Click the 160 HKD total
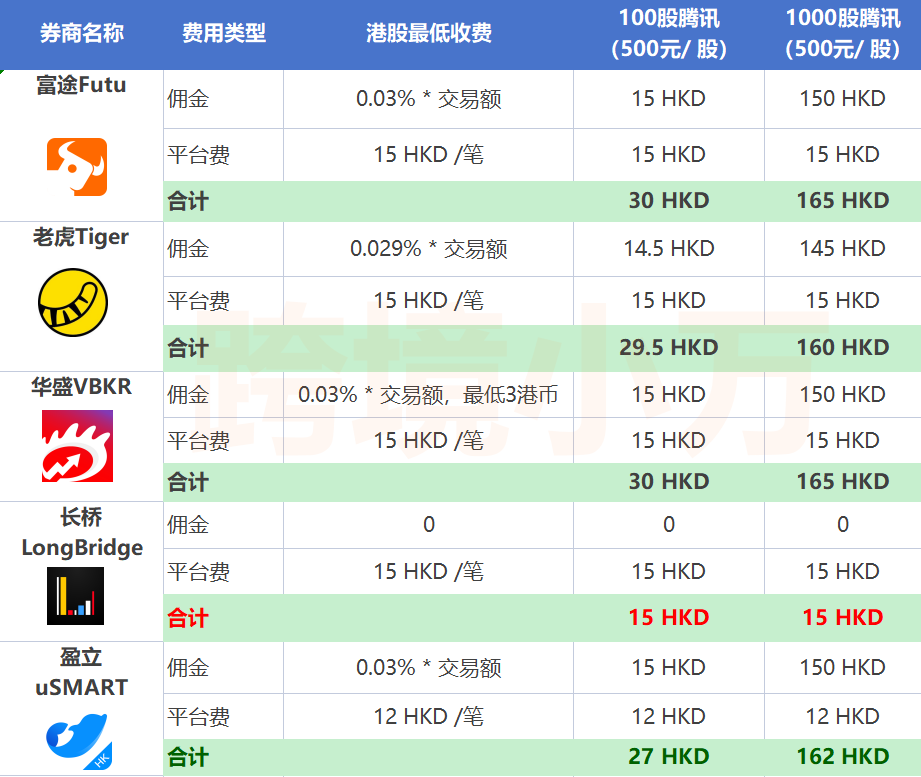The width and height of the screenshot is (921, 777). click(x=843, y=348)
